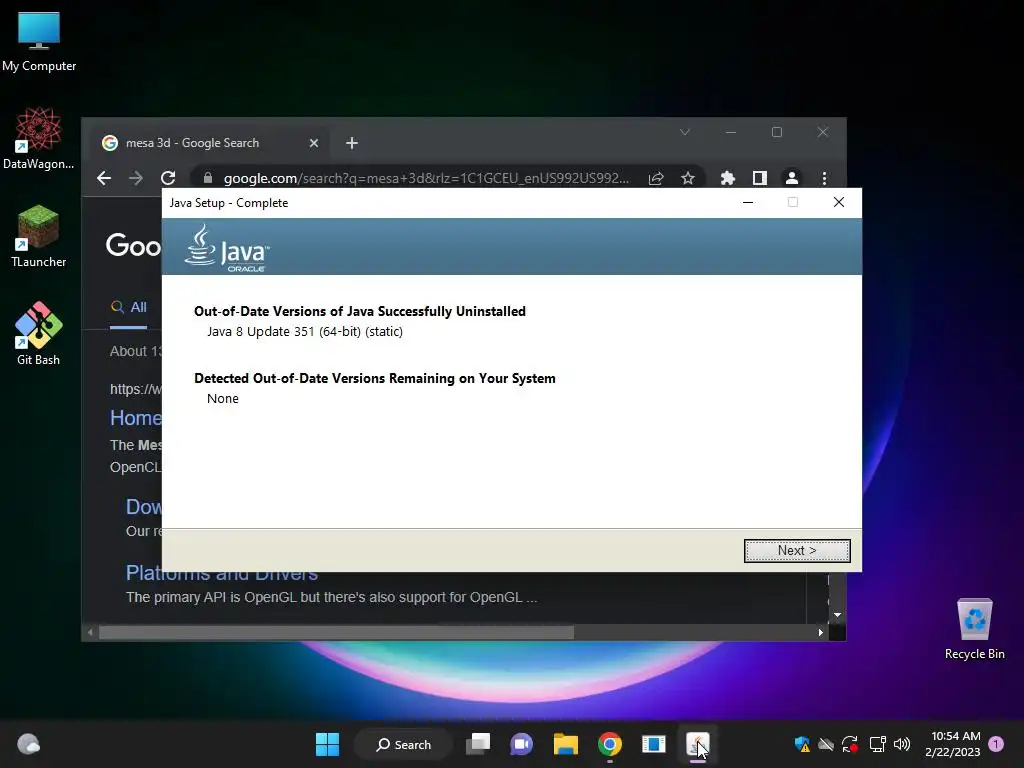Open Chrome three-dot menu
The width and height of the screenshot is (1024, 768).
coord(824,178)
